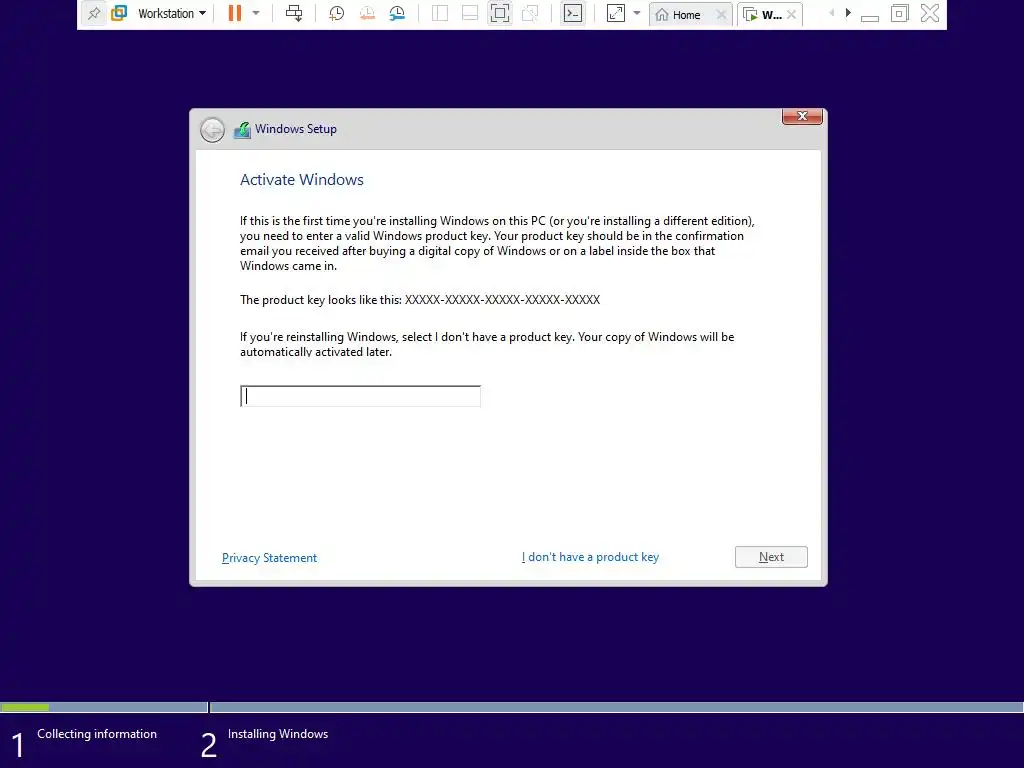Screen dimensions: 1024x768
Task: Toggle the library sidebar view
Action: (440, 13)
